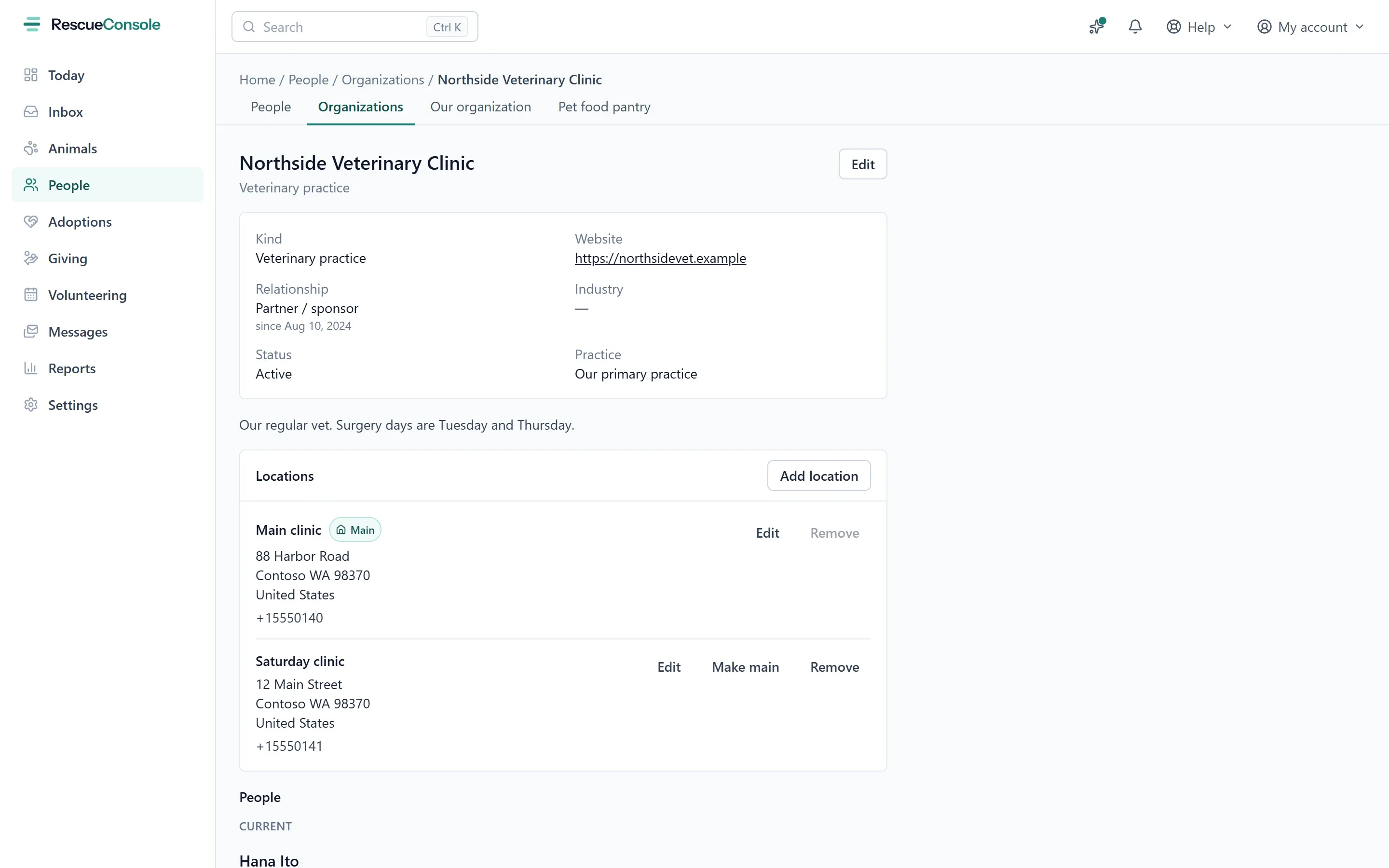Open the Today dashboard icon

click(x=31, y=75)
